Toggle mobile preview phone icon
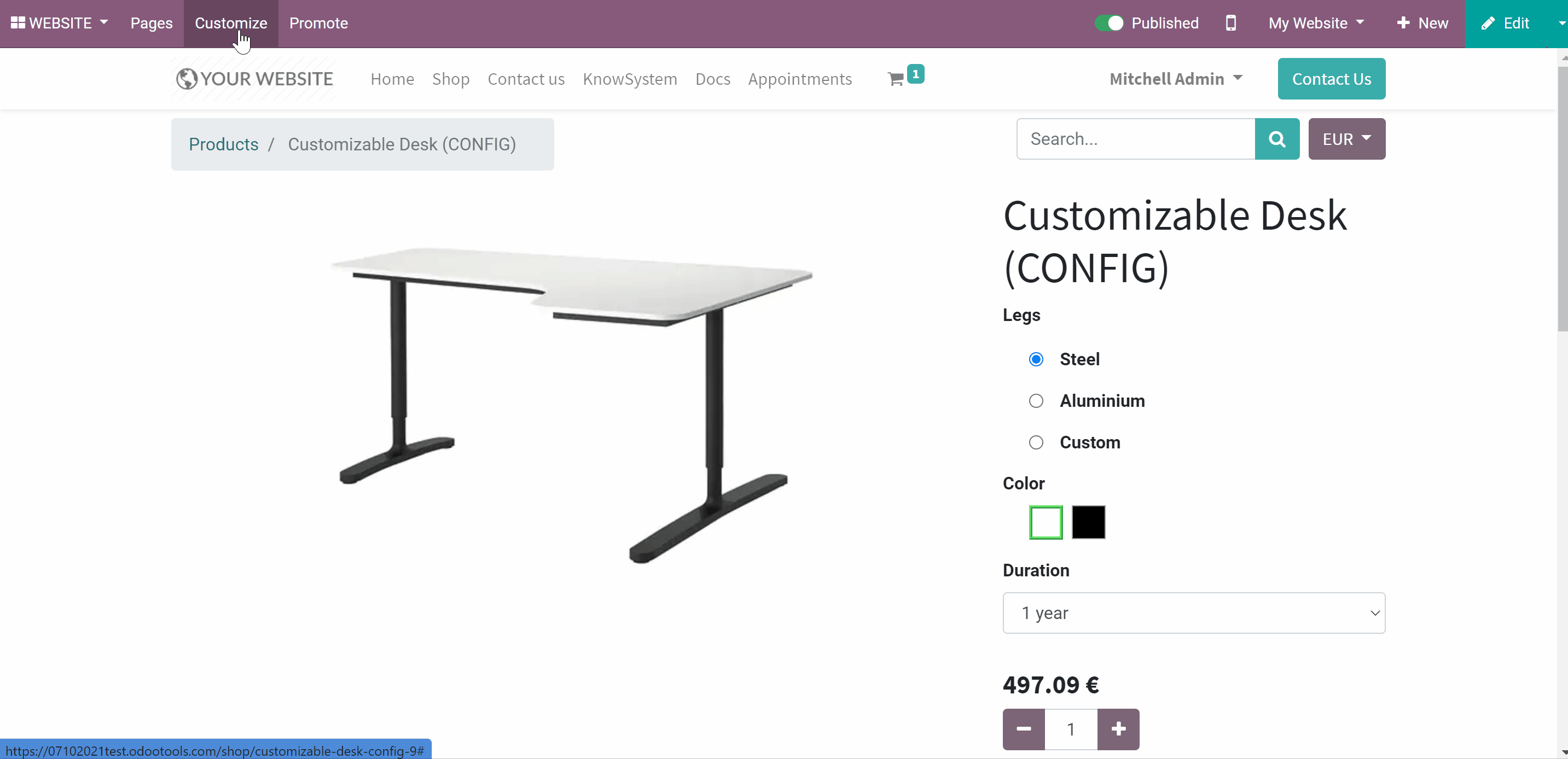The height and width of the screenshot is (759, 1568). pyautogui.click(x=1231, y=23)
